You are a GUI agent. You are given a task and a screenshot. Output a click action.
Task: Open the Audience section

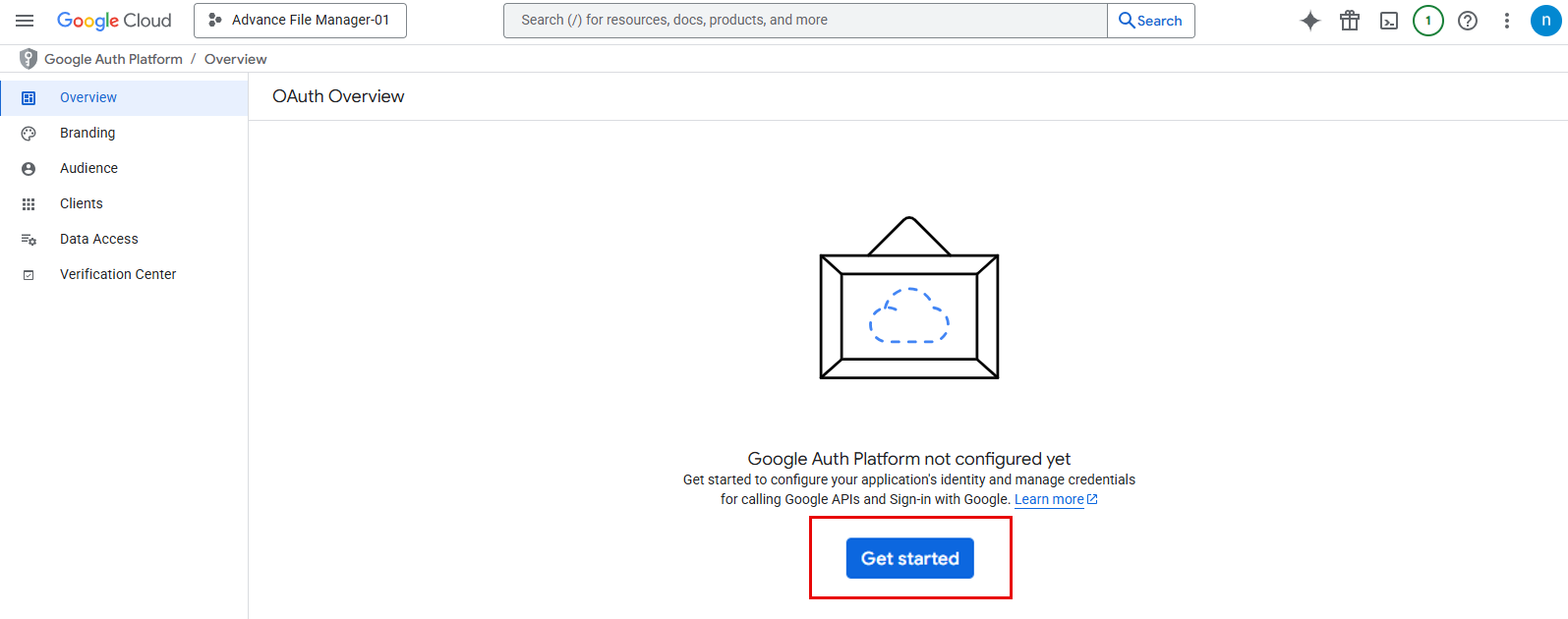(88, 168)
